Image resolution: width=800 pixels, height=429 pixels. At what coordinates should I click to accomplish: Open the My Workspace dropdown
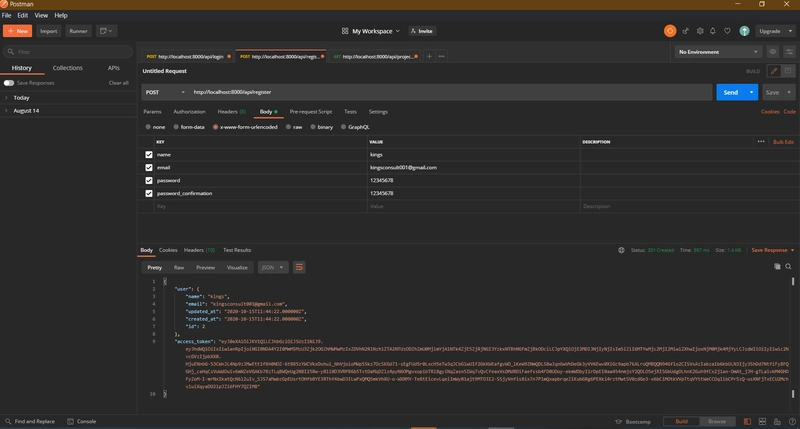[x=370, y=31]
